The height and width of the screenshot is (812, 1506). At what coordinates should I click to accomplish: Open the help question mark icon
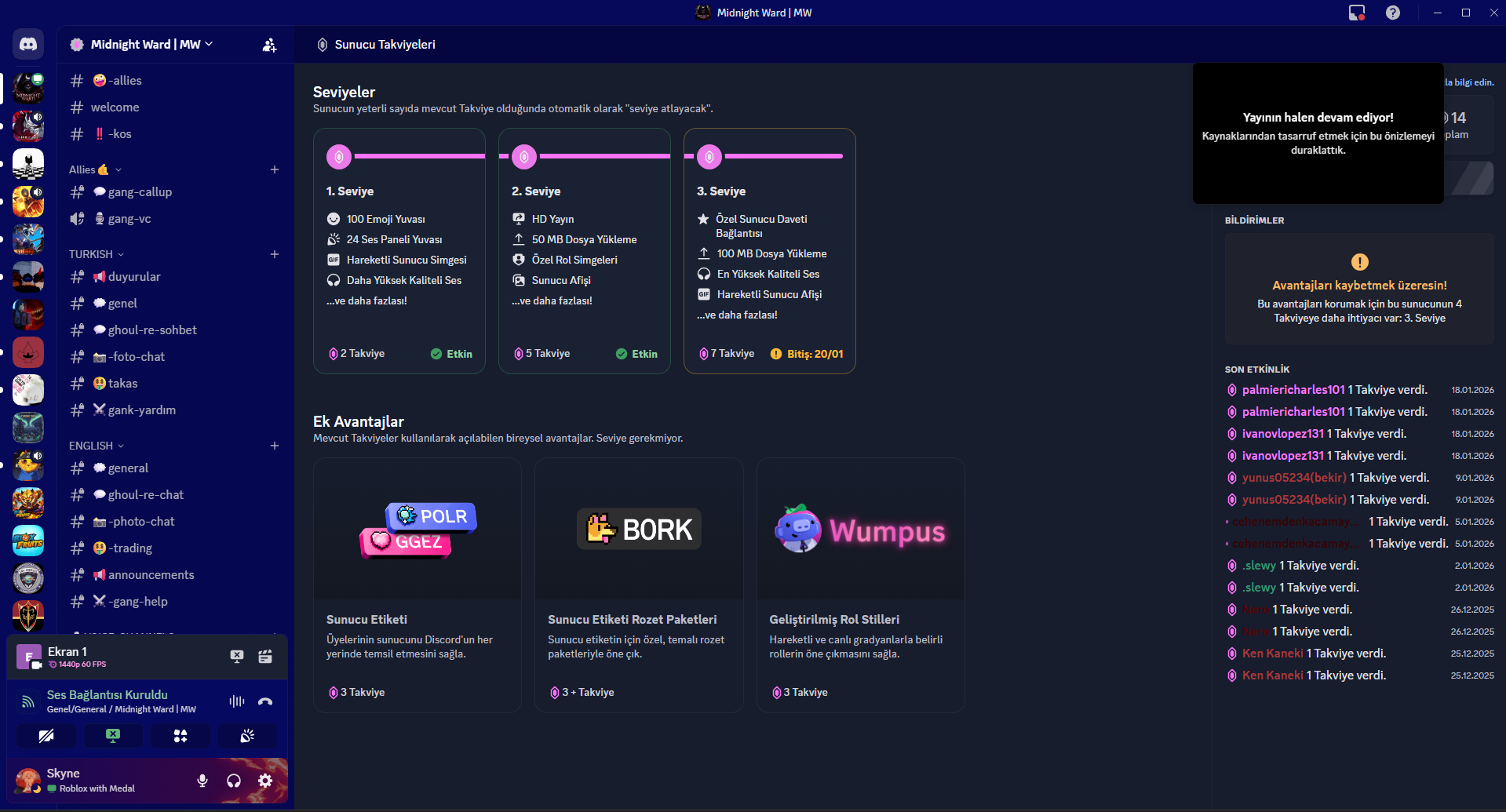(1393, 13)
